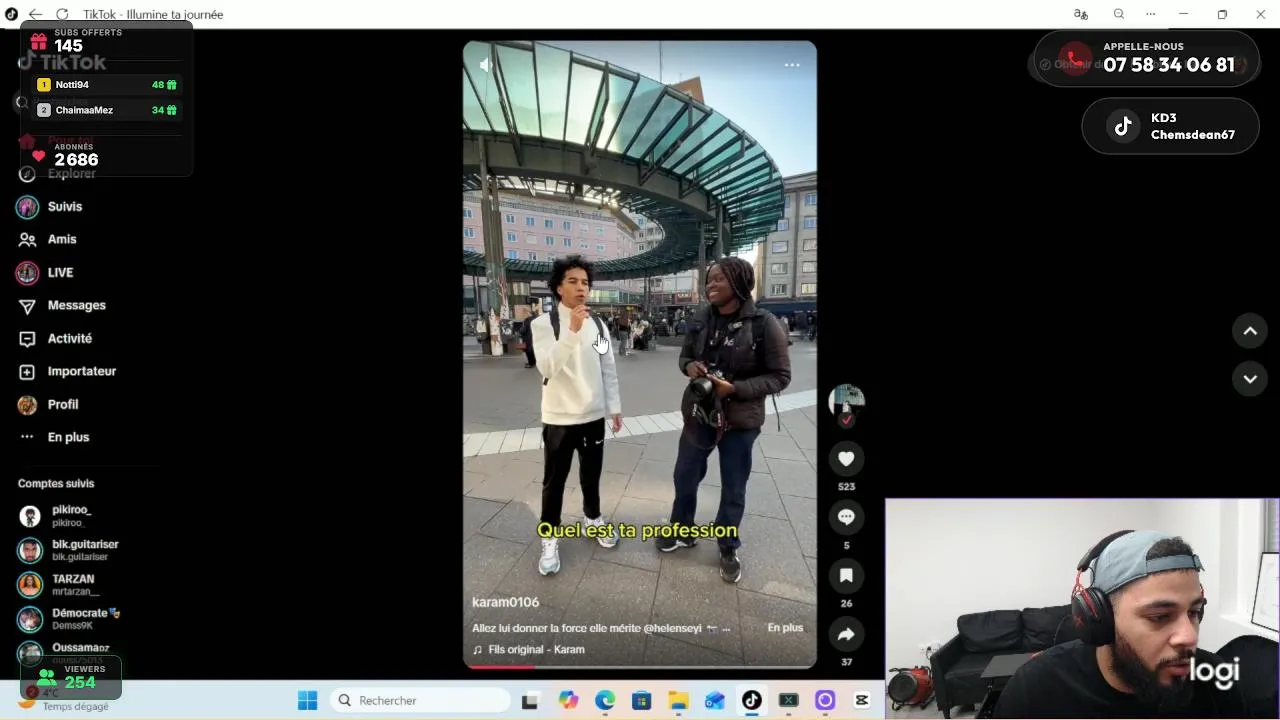
Task: Open the purple circle taskbar app
Action: [x=825, y=700]
